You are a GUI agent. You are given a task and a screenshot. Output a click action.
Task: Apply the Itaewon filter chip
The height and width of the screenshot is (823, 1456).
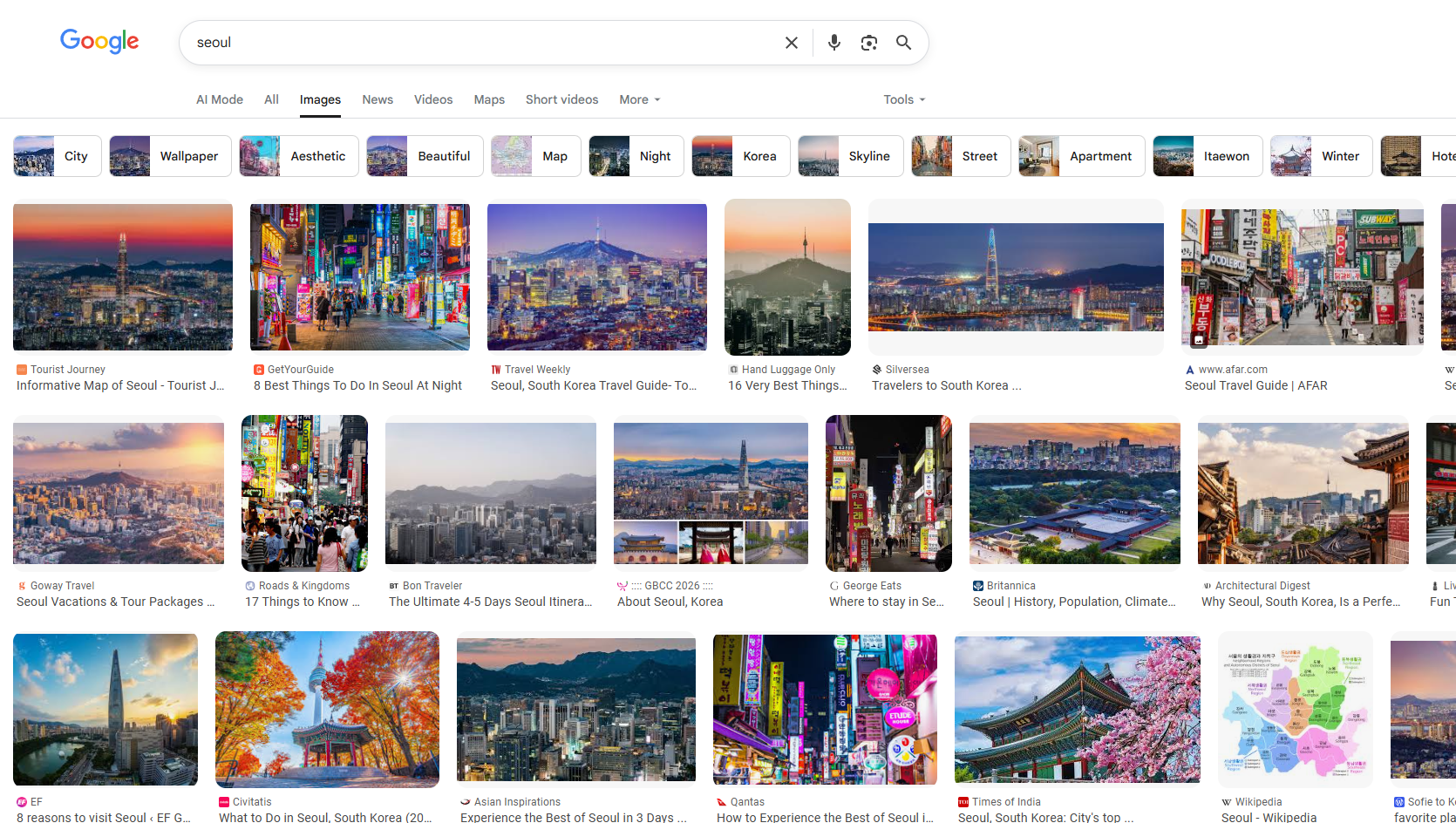pos(1208,156)
